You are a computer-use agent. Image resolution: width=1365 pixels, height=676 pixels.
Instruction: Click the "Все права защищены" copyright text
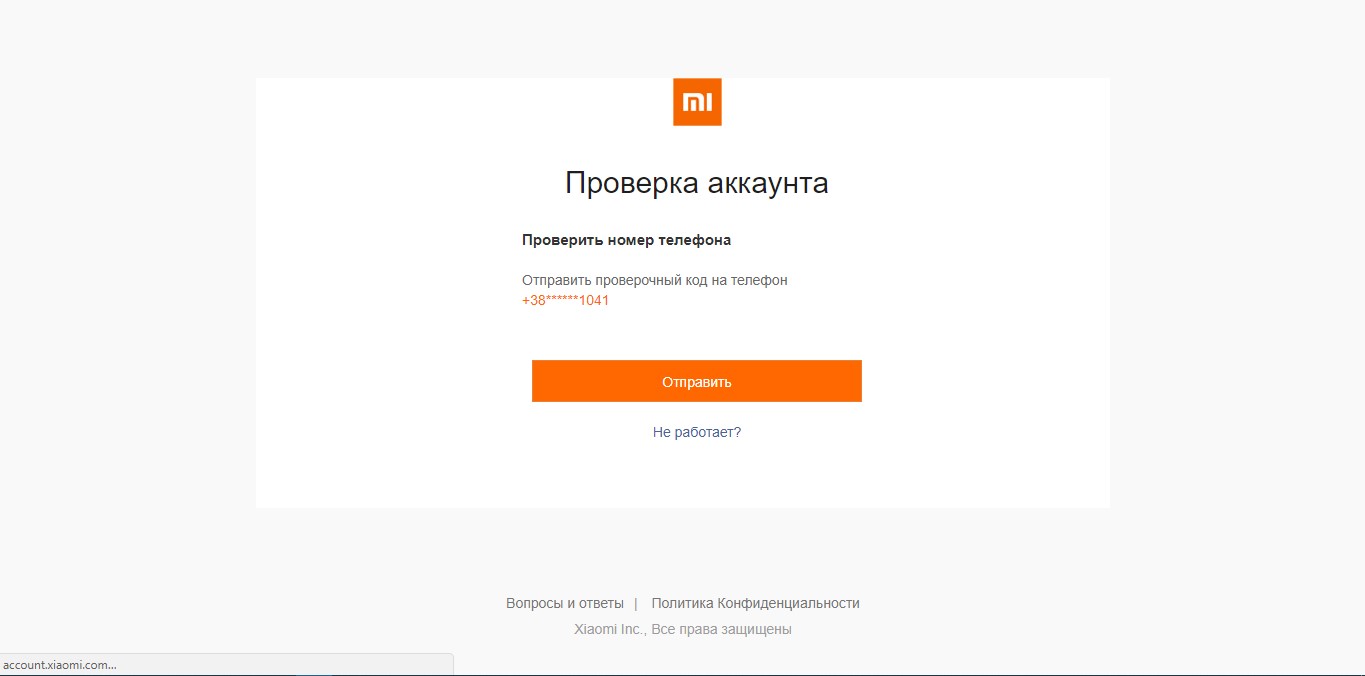click(x=721, y=629)
